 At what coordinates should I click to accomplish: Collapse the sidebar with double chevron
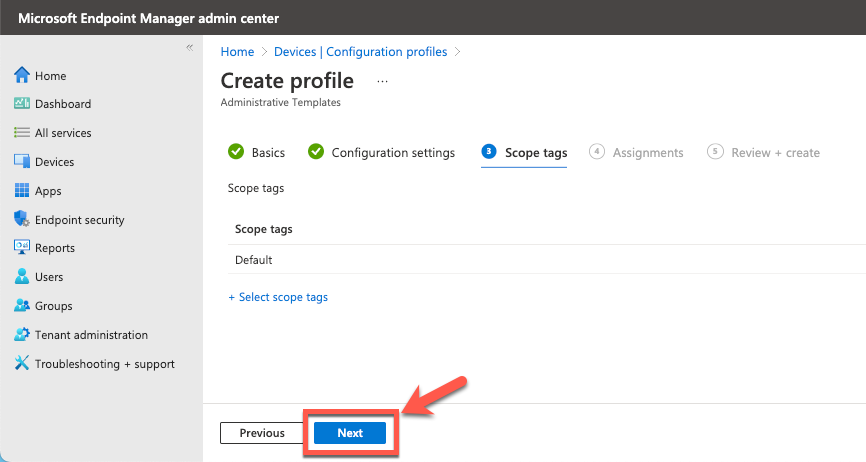coord(189,48)
